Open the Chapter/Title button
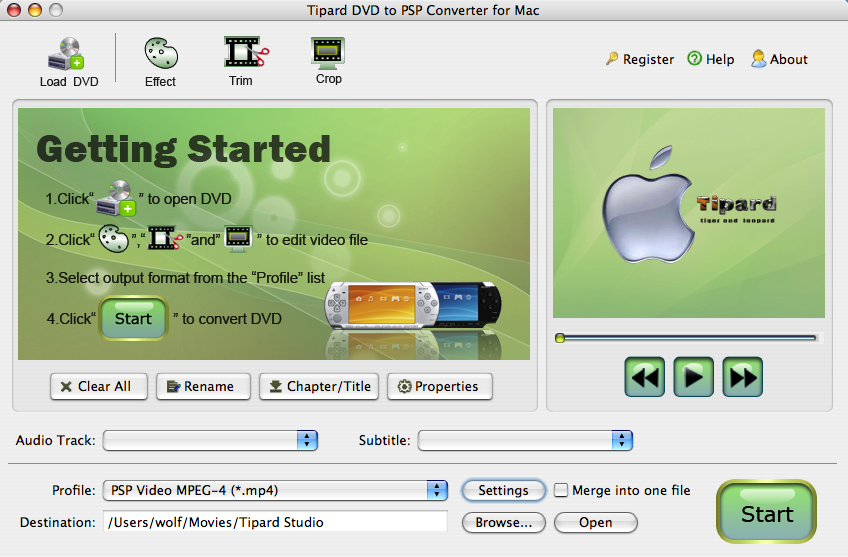Screen dimensions: 848x557 [x=319, y=387]
